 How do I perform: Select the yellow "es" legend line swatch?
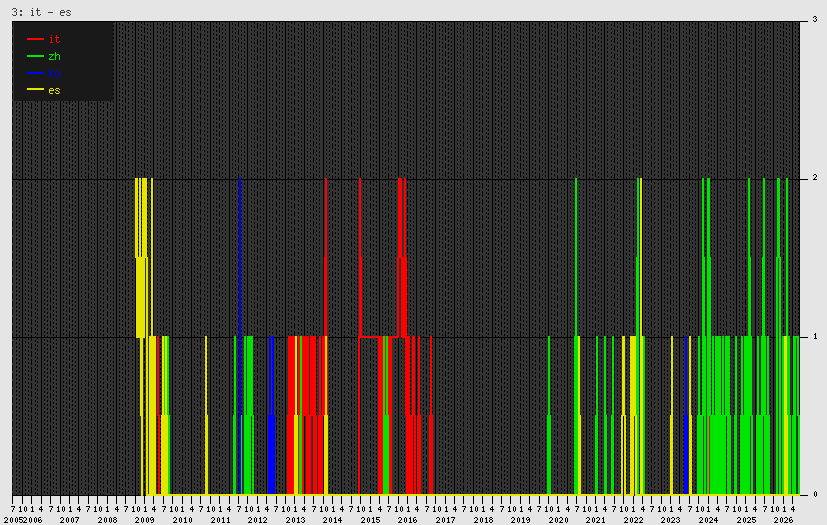35,90
